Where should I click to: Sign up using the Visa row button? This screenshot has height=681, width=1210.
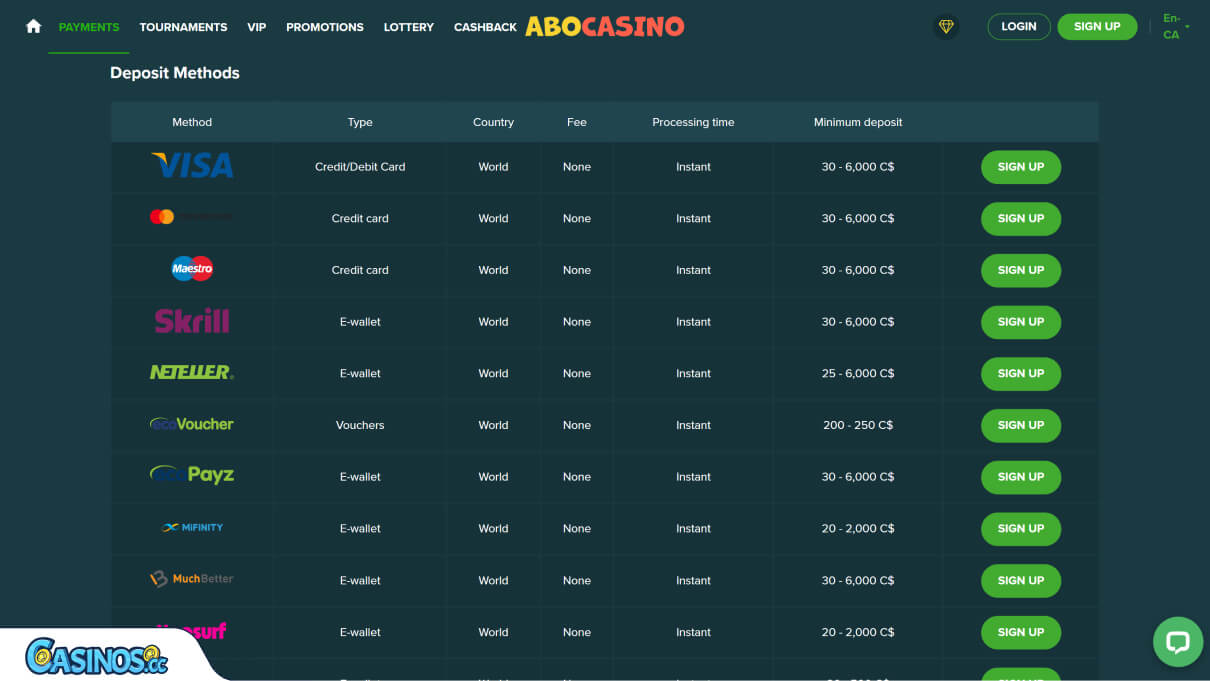pyautogui.click(x=1021, y=167)
